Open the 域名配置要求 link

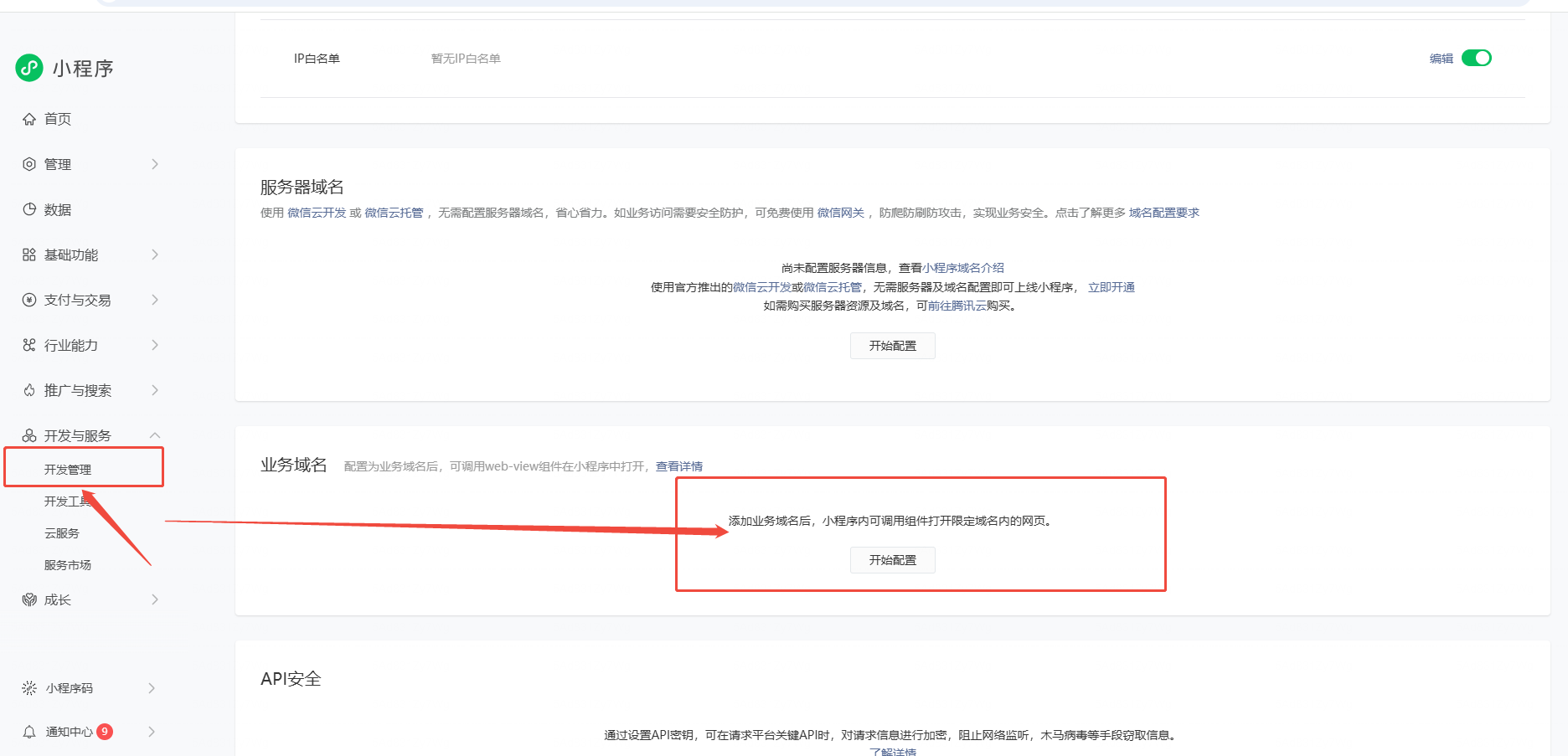point(1163,212)
